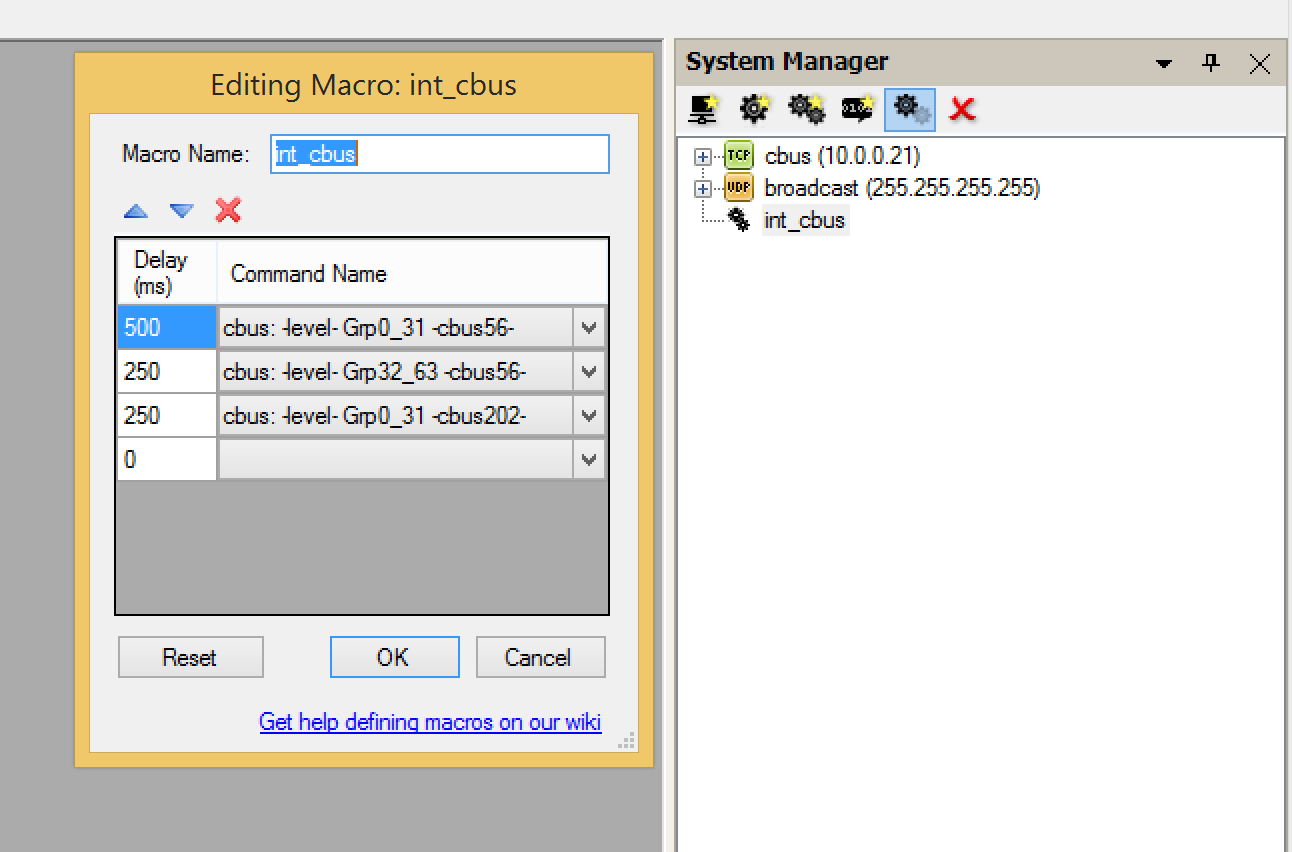Image resolution: width=1292 pixels, height=852 pixels.
Task: Add a new TCP connection in System Manager
Action: point(703,110)
